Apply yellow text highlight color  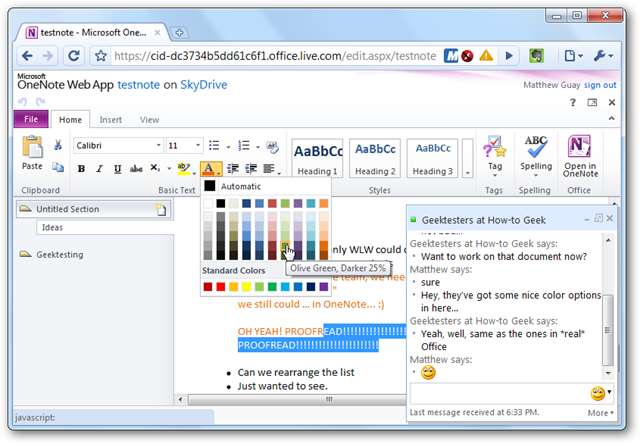184,169
